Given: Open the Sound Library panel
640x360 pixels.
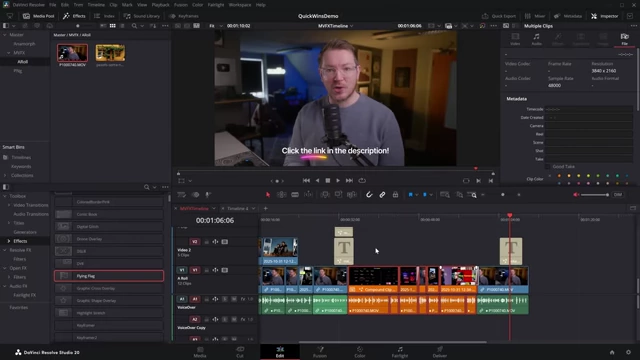Looking at the screenshot, I should point(142,16).
